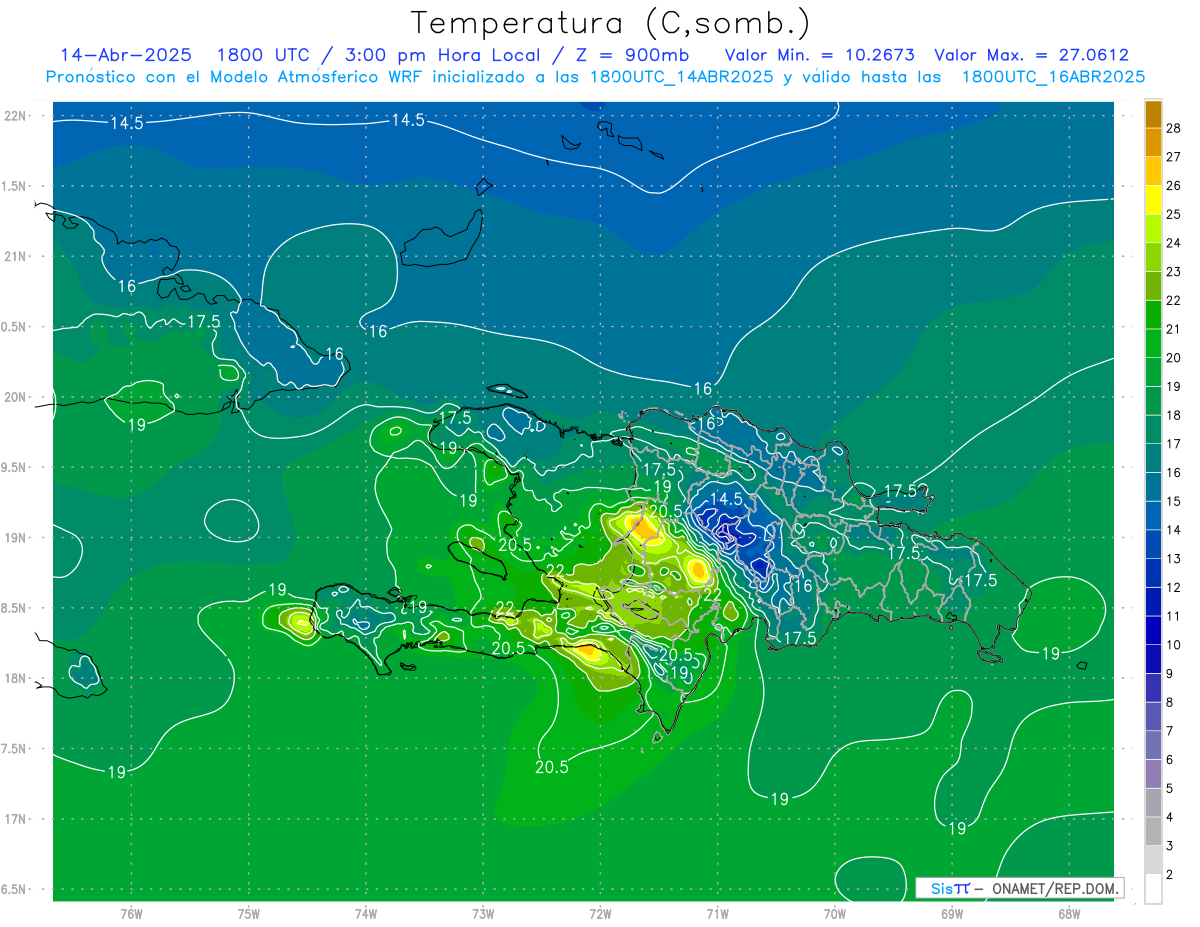Click the 22N latitude axis label
This screenshot has width=1200, height=927.
[17, 116]
